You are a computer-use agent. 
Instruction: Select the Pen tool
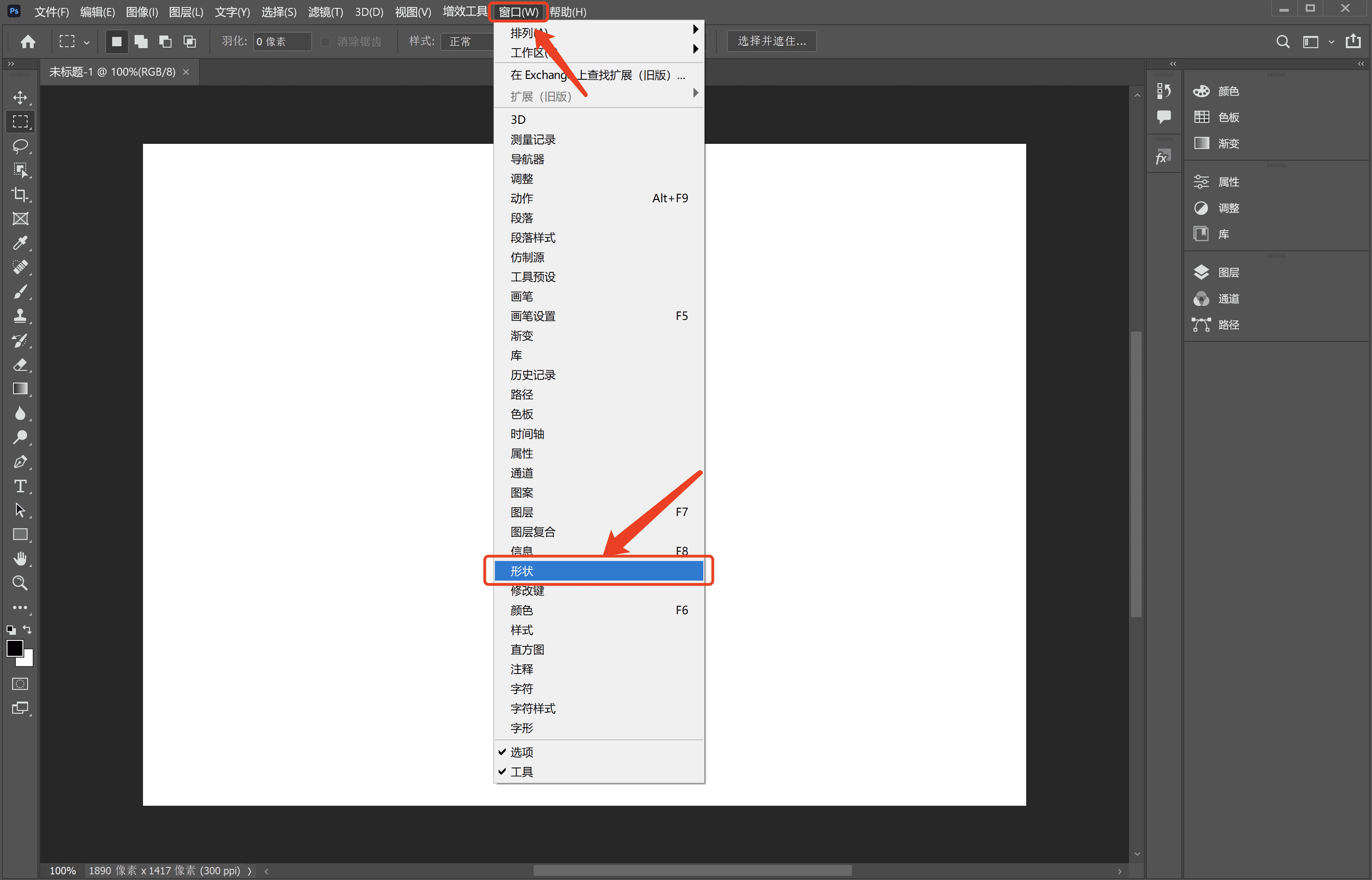coord(21,461)
